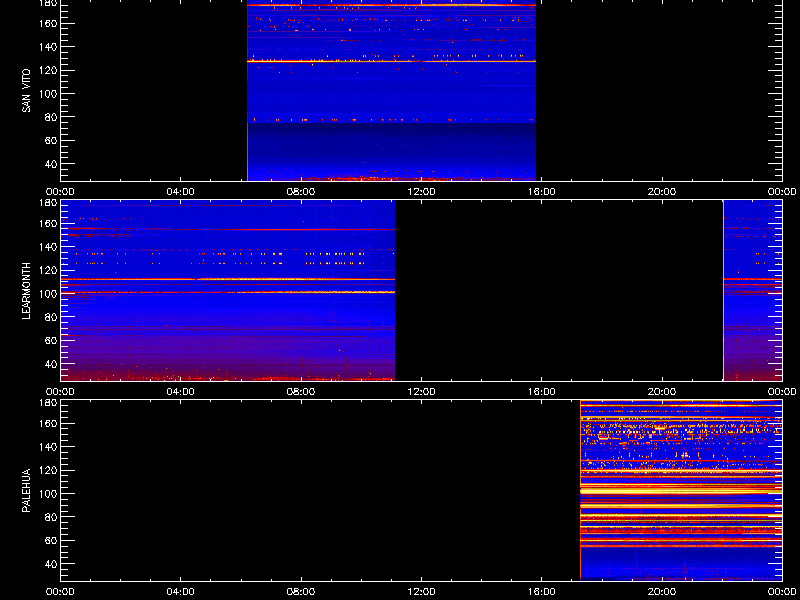This screenshot has height=600, width=800.
Task: Select the 180 frequency label in Learmonth panel
Action: (x=49, y=203)
